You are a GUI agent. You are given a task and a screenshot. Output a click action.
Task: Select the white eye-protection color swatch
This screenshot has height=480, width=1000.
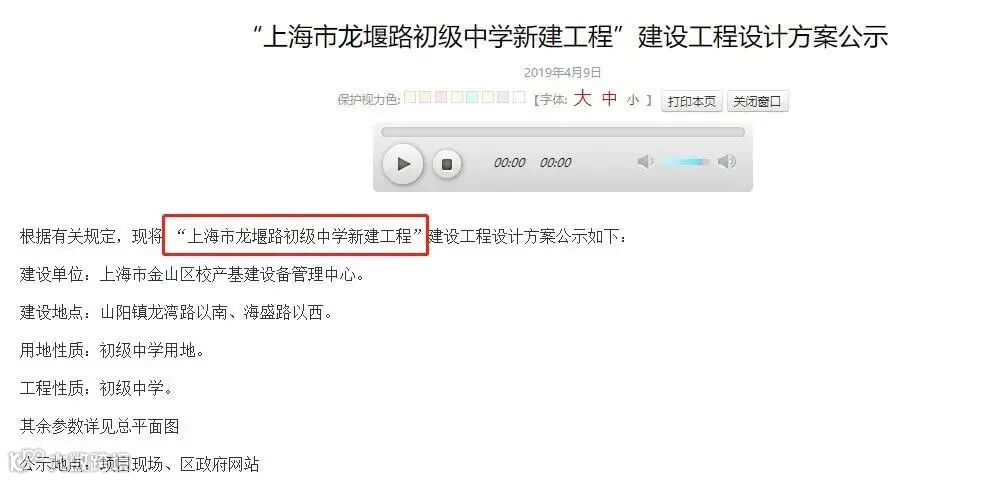(x=518, y=98)
